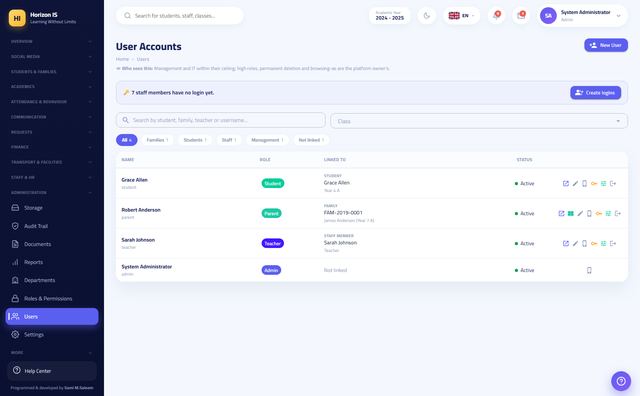This screenshot has height=396, width=640.
Task: Open the notifications bell icon
Action: pos(496,16)
